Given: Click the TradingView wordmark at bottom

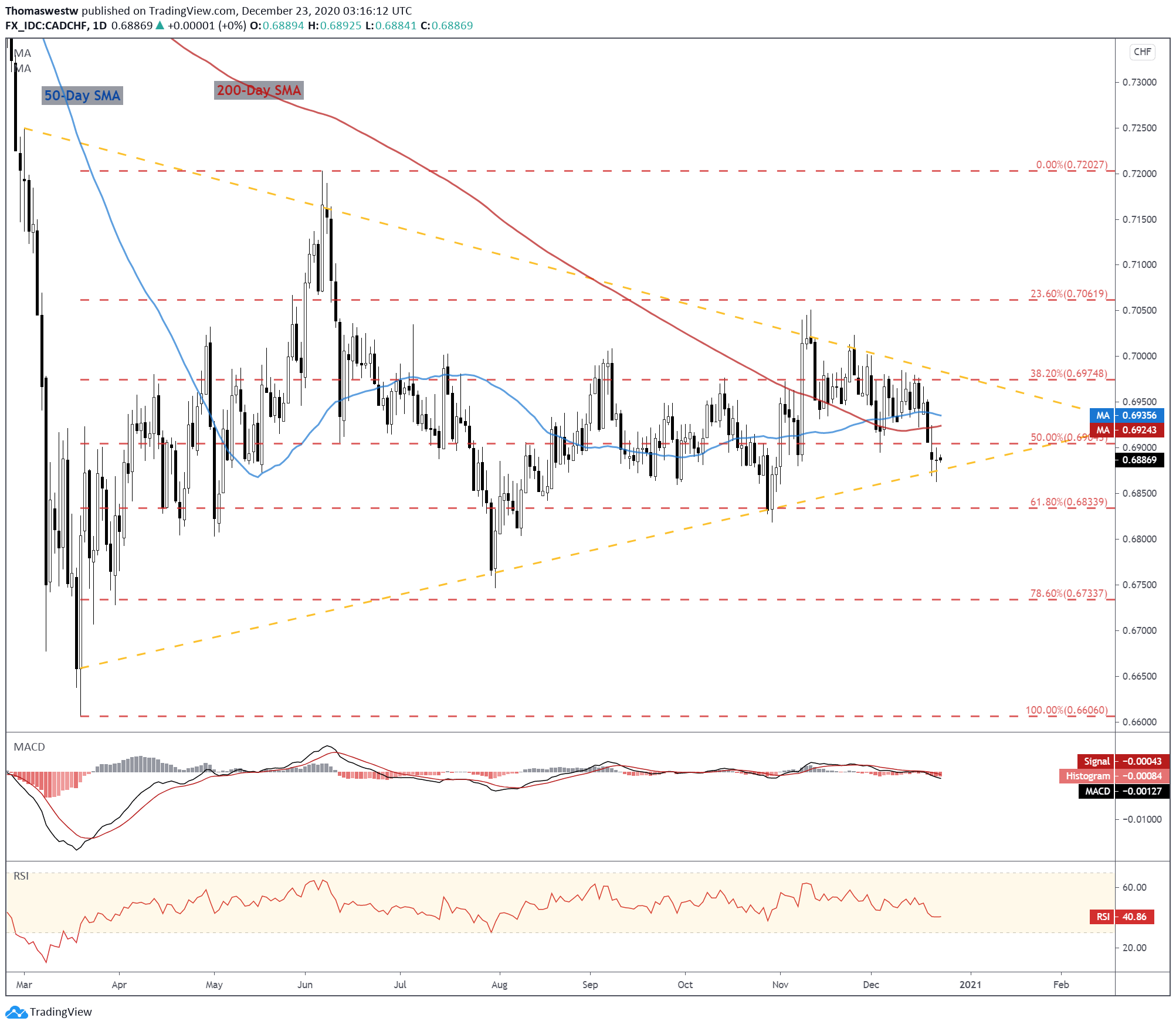Looking at the screenshot, I should [x=61, y=1012].
